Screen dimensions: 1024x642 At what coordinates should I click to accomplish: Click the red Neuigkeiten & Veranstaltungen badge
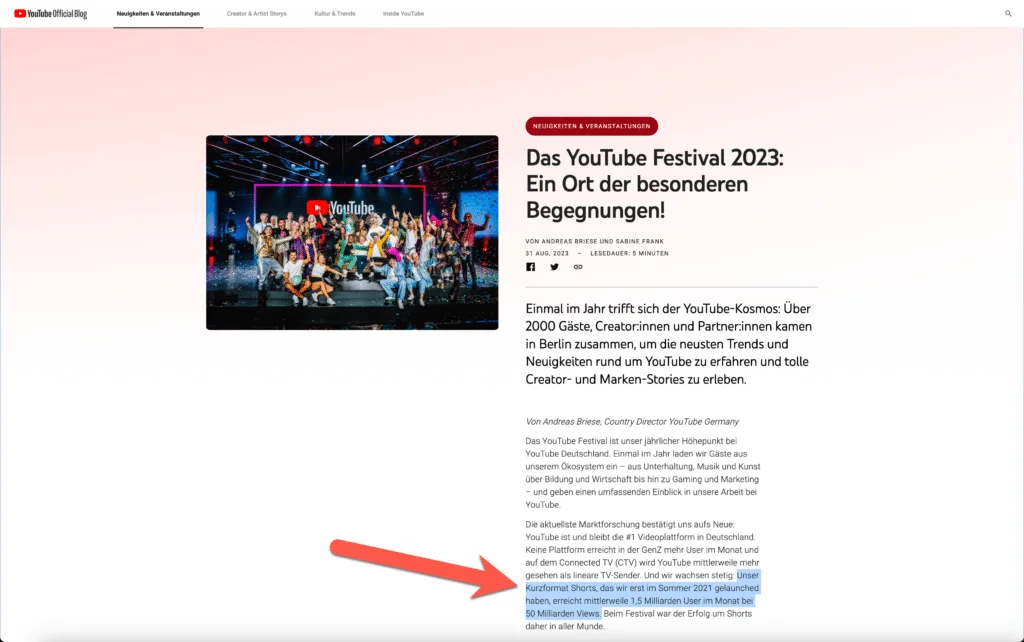click(591, 126)
